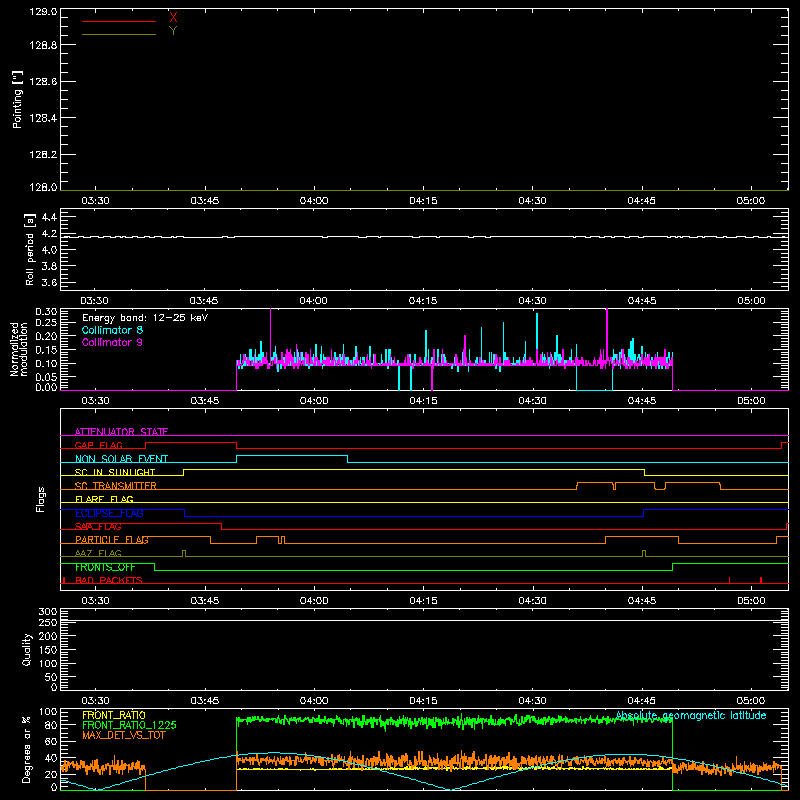This screenshot has height=800, width=800.
Task: Click the Absolute geomagnetic latitude label
Action: (x=691, y=715)
